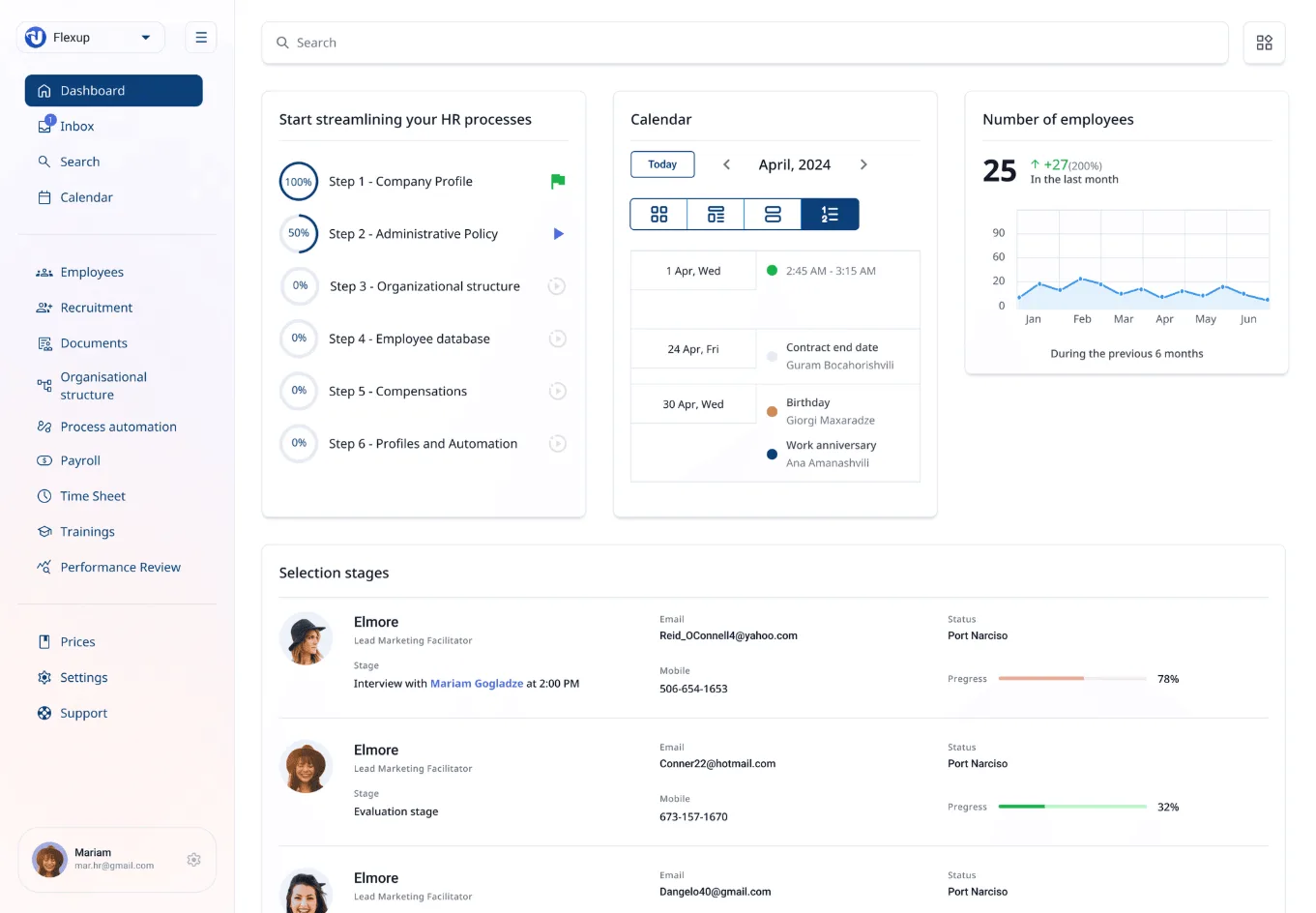The width and height of the screenshot is (1316, 913).
Task: Click the 100% progress ring of Step 1
Action: click(299, 182)
